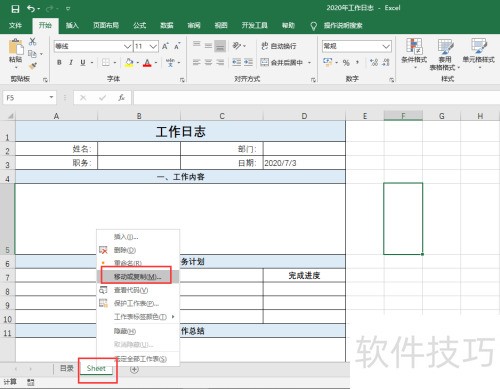Toggle bold formatting
This screenshot has width=500, height=389.
(59, 62)
